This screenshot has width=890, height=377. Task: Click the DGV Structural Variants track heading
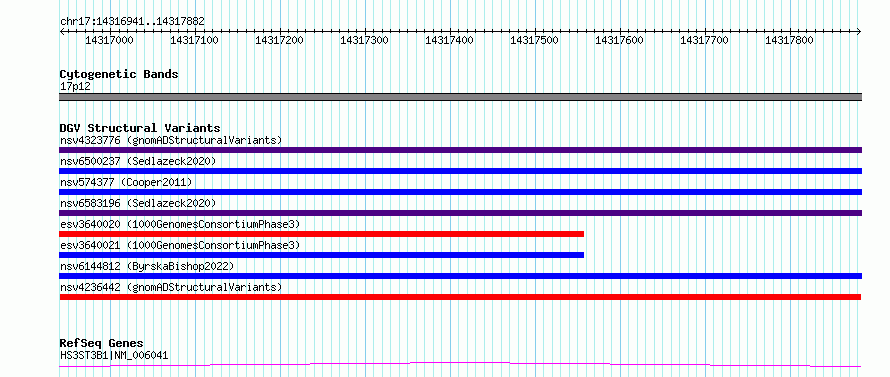pyautogui.click(x=140, y=128)
